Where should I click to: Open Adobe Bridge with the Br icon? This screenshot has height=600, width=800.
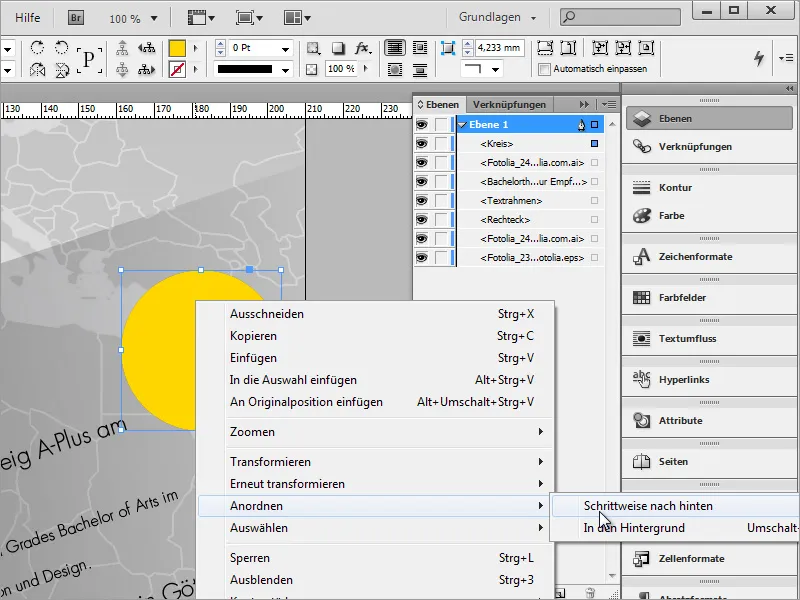76,18
